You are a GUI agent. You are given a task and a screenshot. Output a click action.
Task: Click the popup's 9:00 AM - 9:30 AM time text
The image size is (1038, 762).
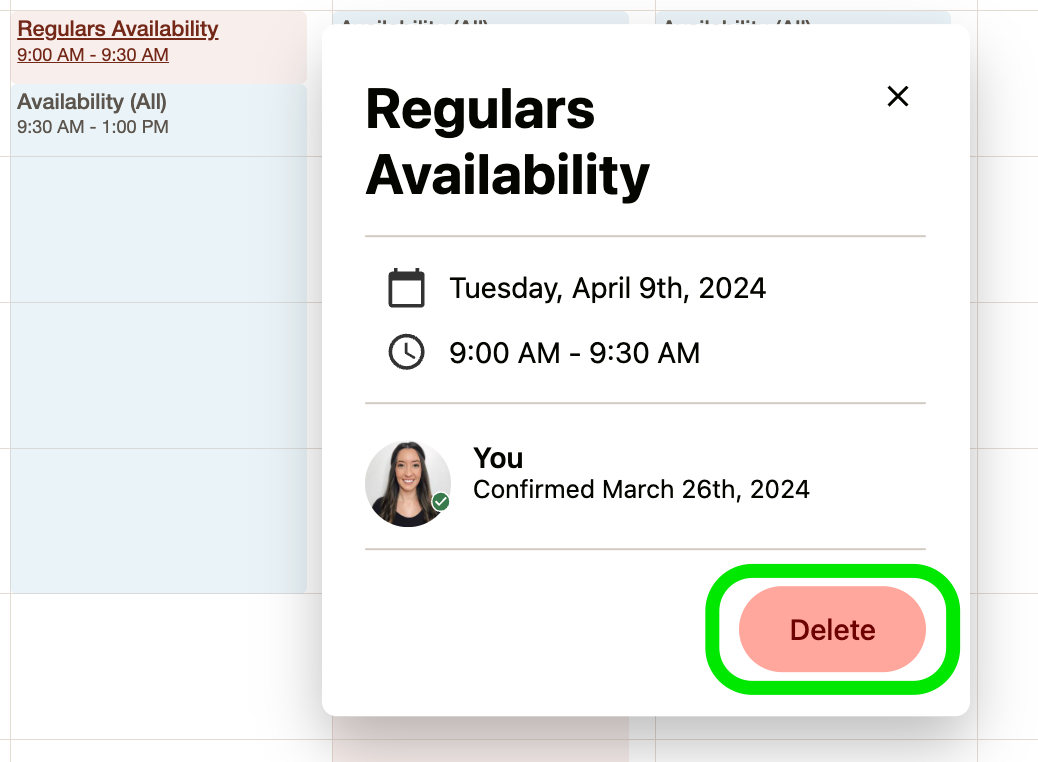pos(574,352)
